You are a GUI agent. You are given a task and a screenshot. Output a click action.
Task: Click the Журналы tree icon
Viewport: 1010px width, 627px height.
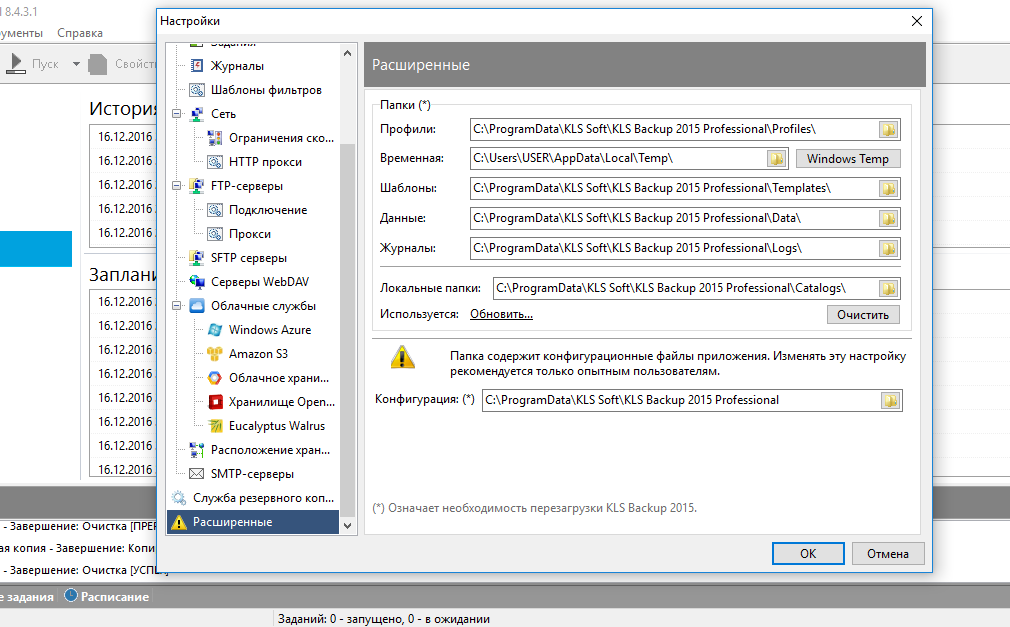(x=196, y=66)
